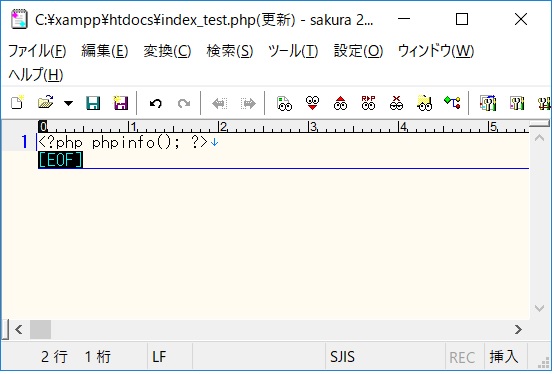
Task: Click the vertical scrollbar down arrow
Action: 539,309
